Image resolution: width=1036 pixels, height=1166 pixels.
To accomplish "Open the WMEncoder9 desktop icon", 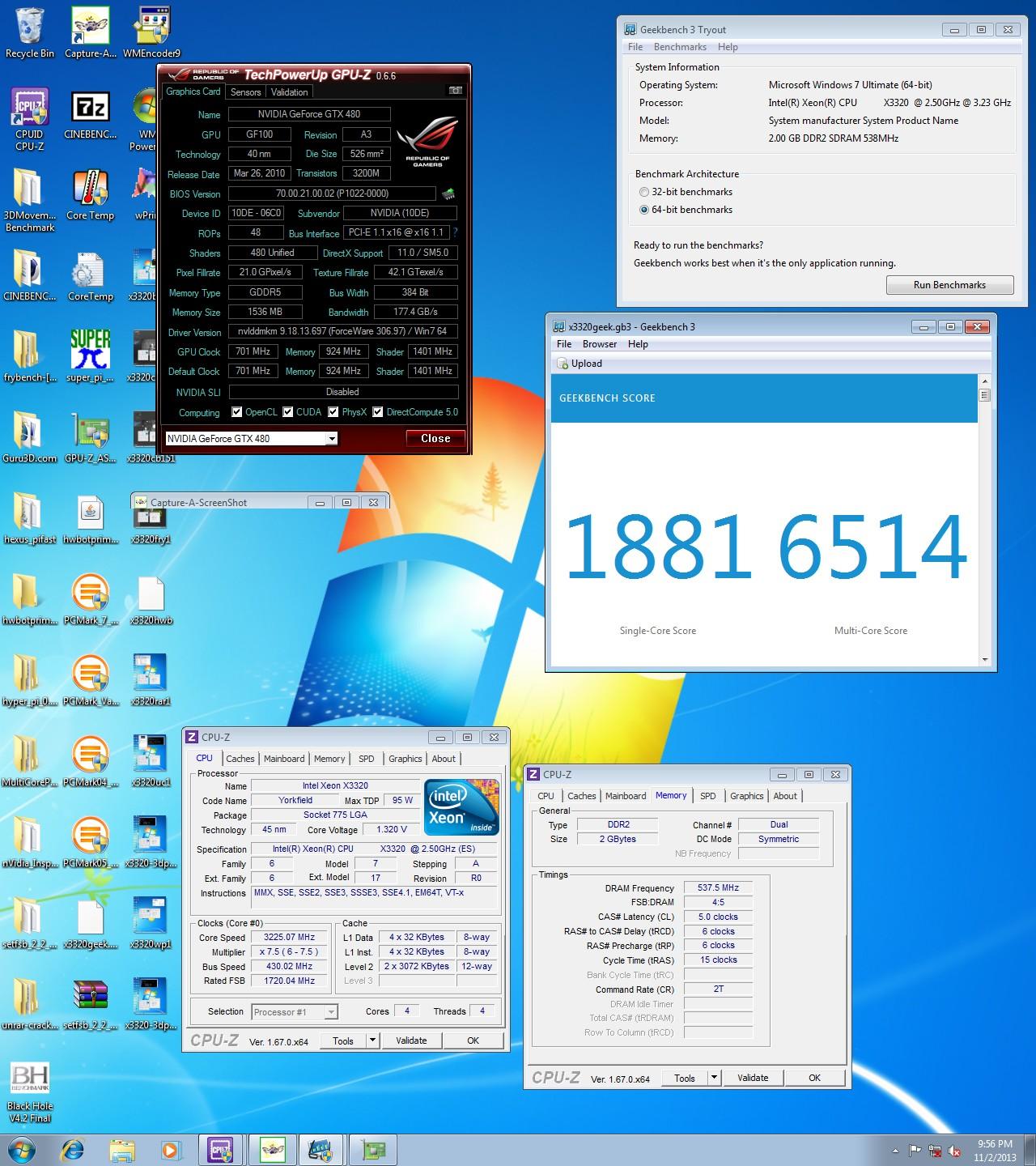I will coord(151,32).
